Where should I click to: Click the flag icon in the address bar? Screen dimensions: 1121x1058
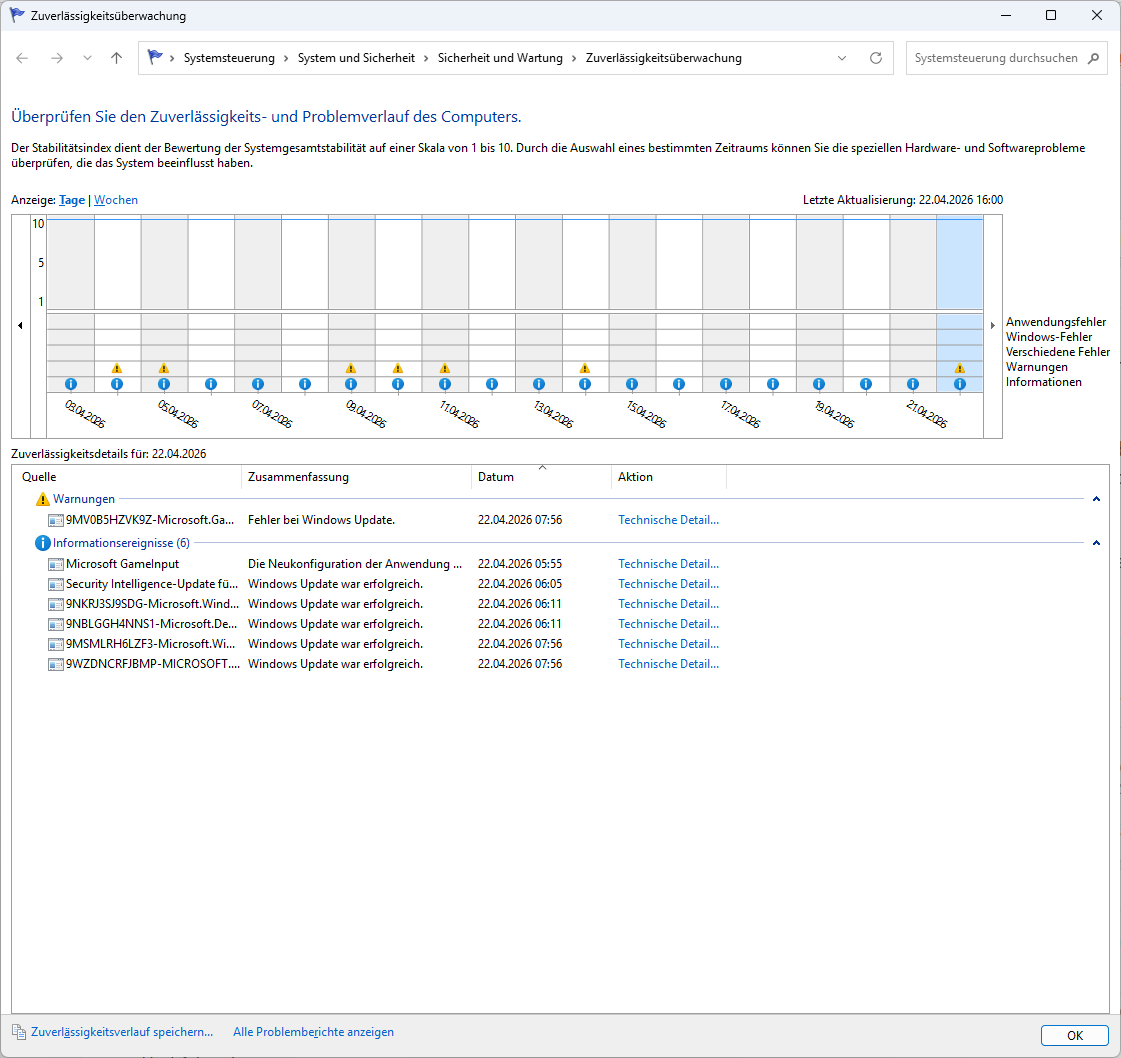(x=154, y=57)
